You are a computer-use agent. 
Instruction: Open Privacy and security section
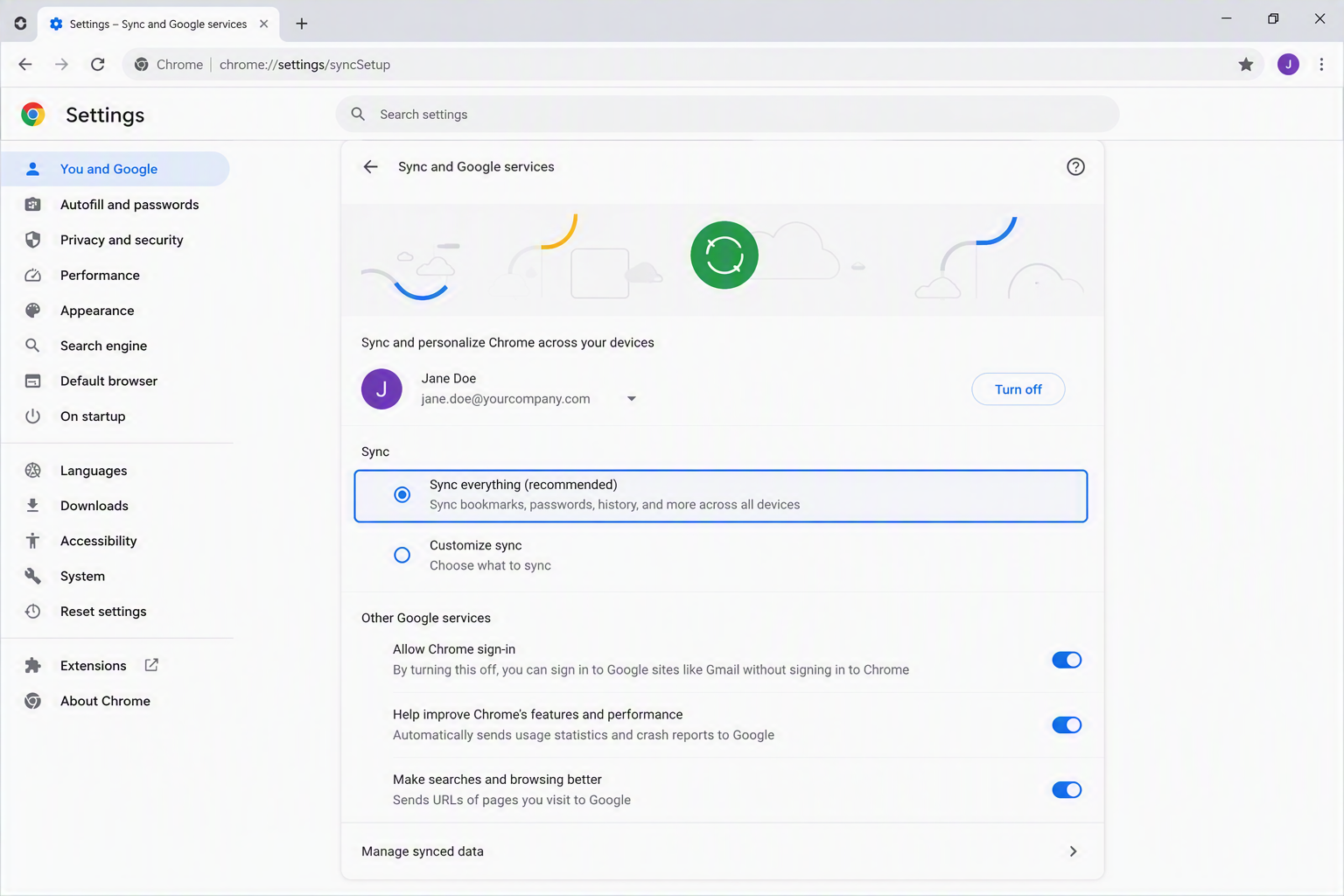pos(115,240)
